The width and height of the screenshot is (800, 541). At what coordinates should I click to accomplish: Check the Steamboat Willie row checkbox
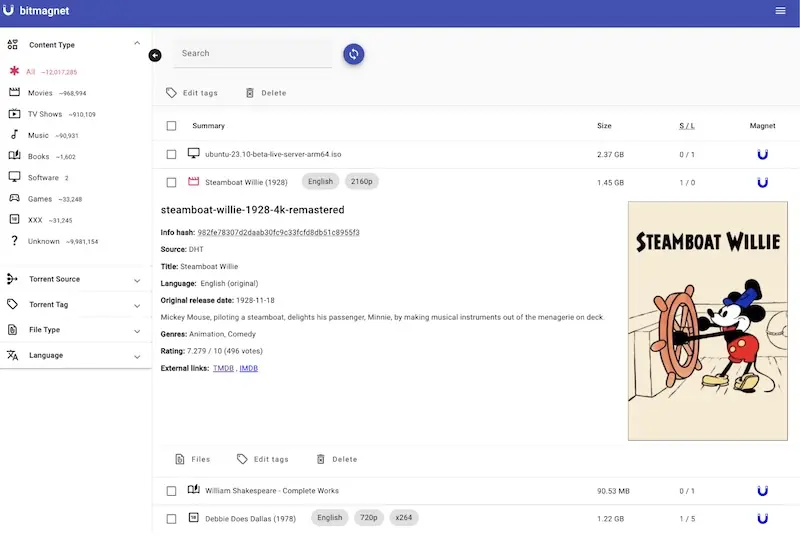[x=171, y=182]
